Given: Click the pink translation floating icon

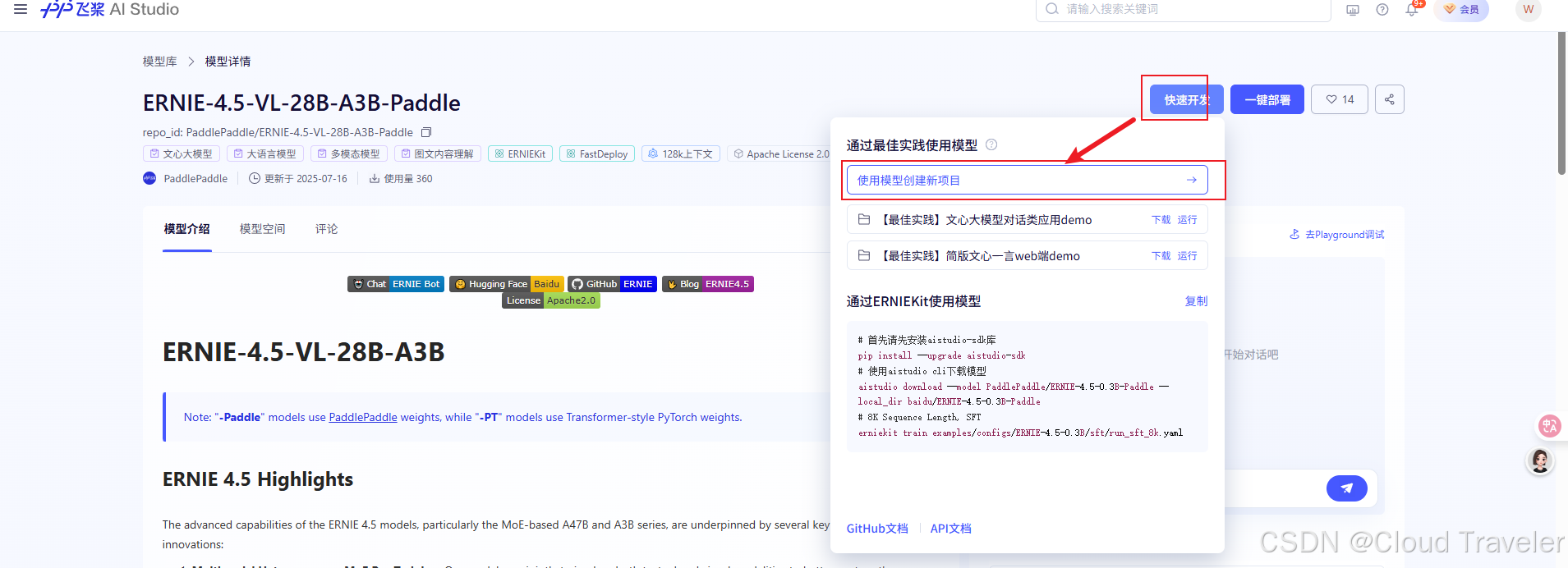Looking at the screenshot, I should point(1549,425).
